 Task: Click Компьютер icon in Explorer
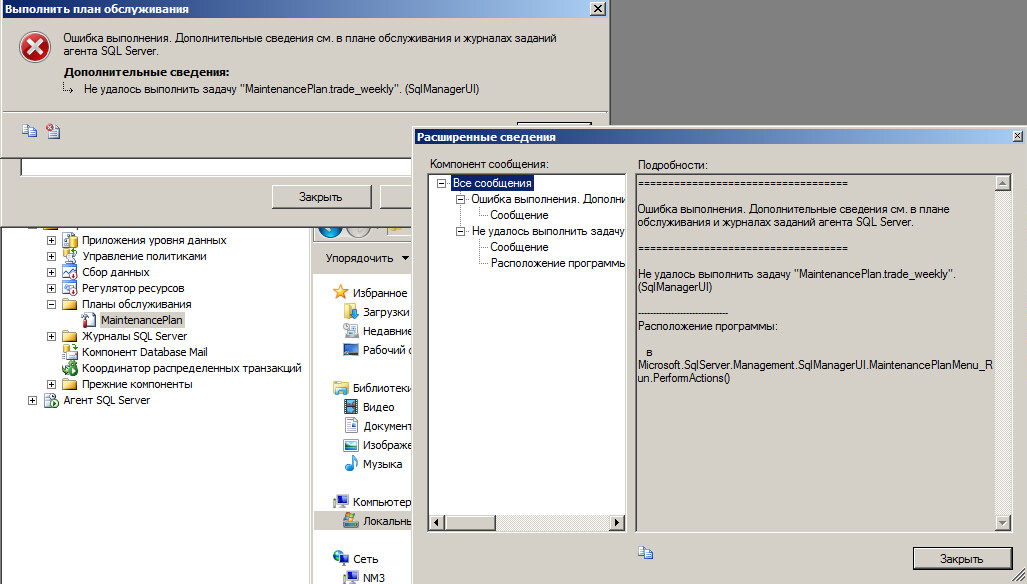[x=340, y=502]
